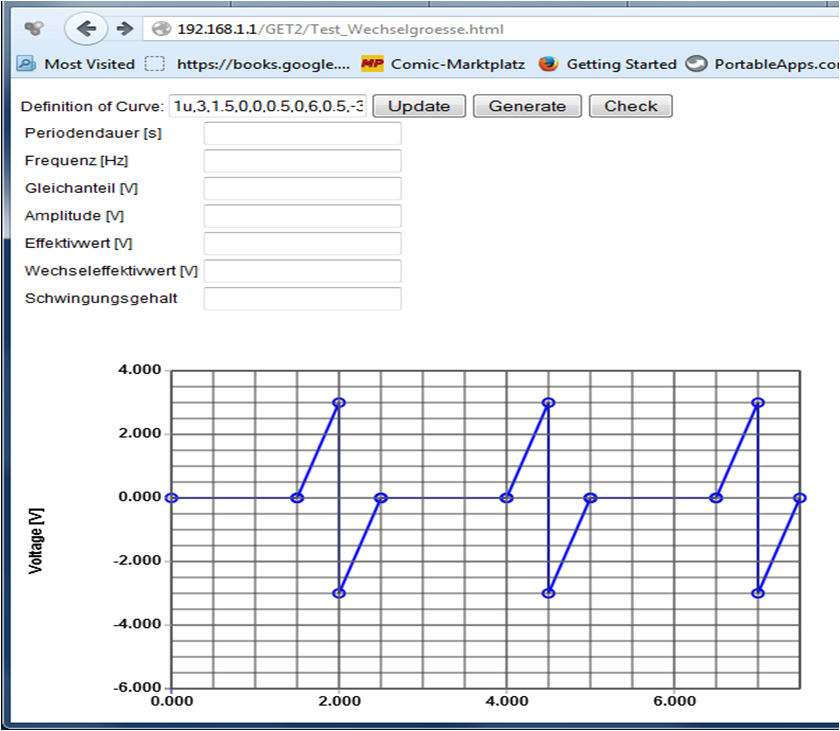The image size is (840, 731).
Task: Click the browser forward arrow button
Action: (x=124, y=29)
